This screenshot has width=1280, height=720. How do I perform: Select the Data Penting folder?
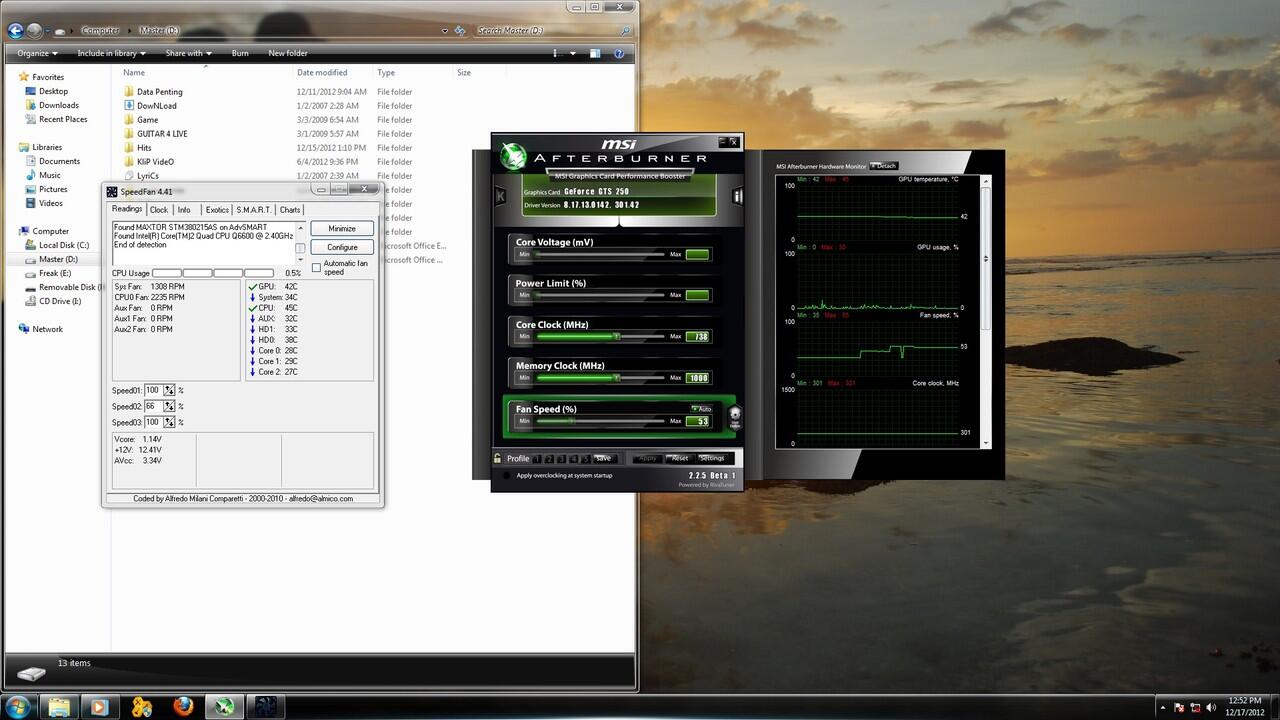click(x=160, y=91)
